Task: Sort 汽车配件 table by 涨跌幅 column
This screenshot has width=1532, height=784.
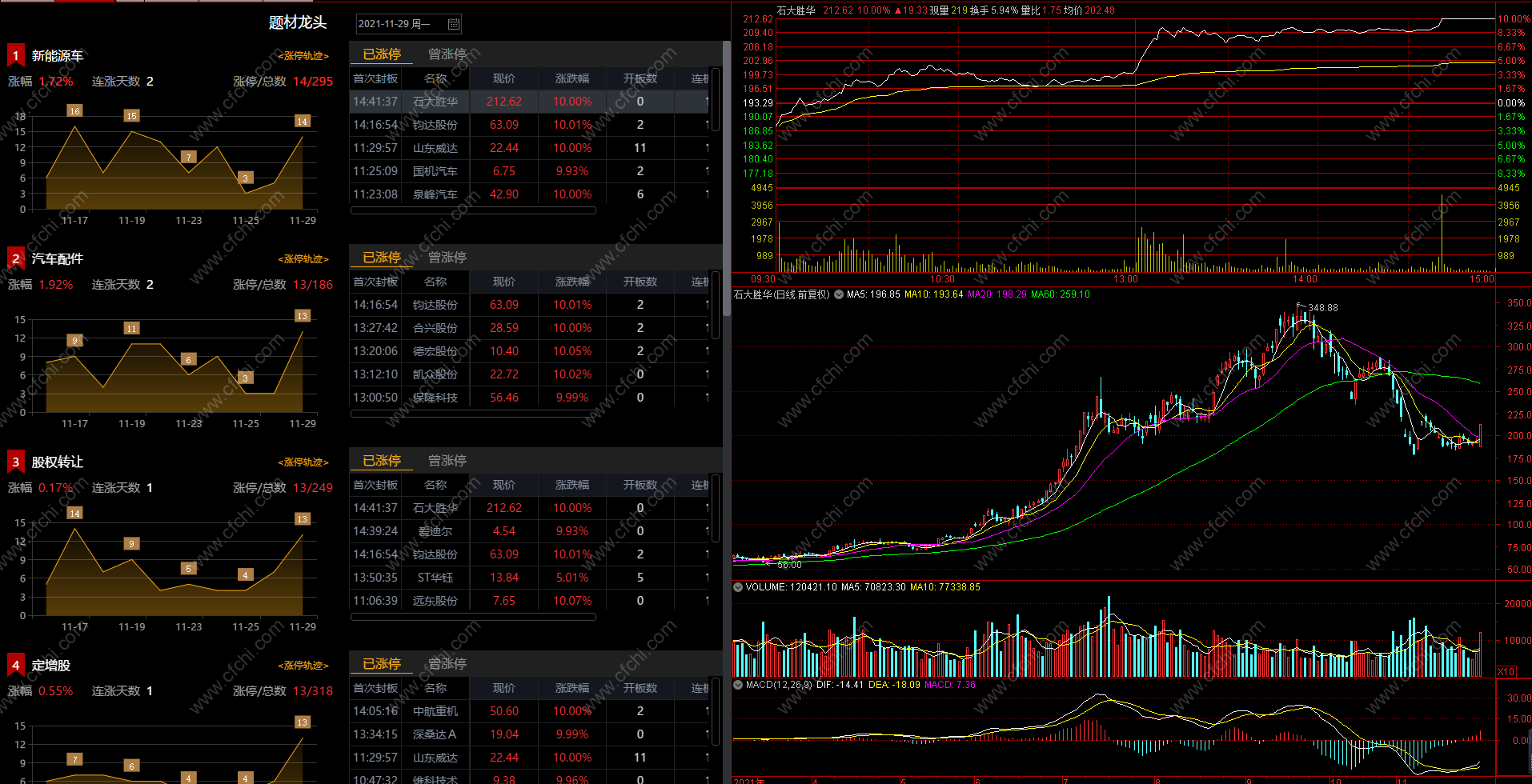Action: (572, 282)
